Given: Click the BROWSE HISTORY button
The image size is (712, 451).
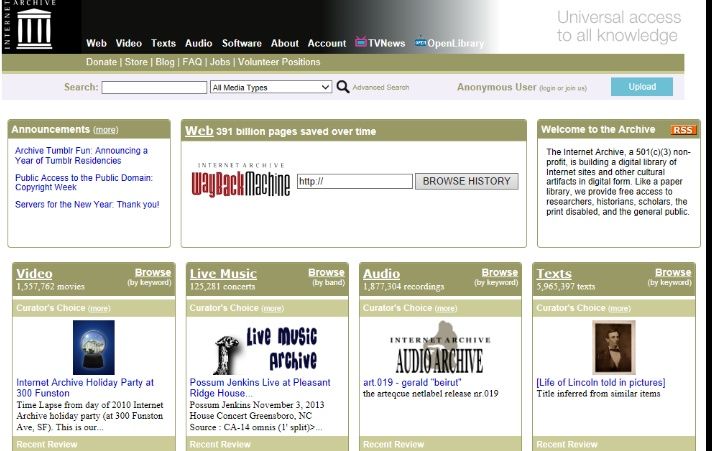Looking at the screenshot, I should [x=466, y=181].
